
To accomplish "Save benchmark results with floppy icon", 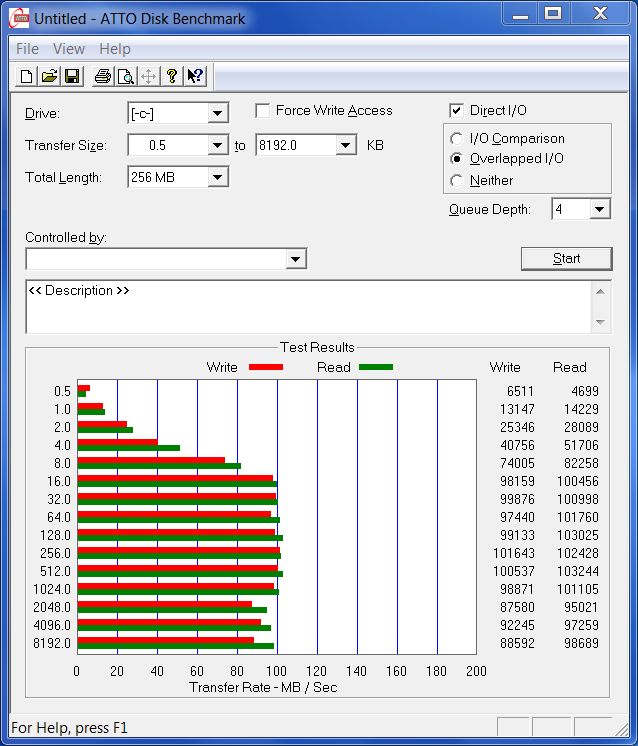I will 72,76.
